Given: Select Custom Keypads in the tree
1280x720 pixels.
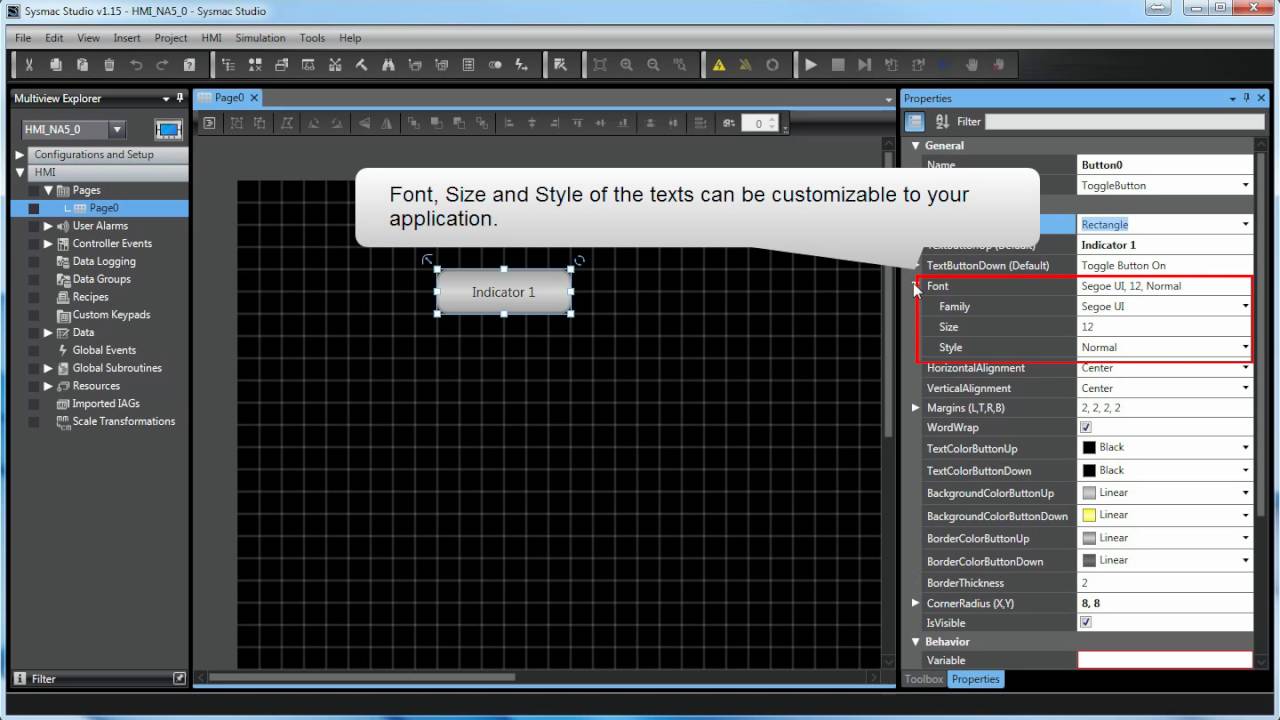Looking at the screenshot, I should click(111, 315).
